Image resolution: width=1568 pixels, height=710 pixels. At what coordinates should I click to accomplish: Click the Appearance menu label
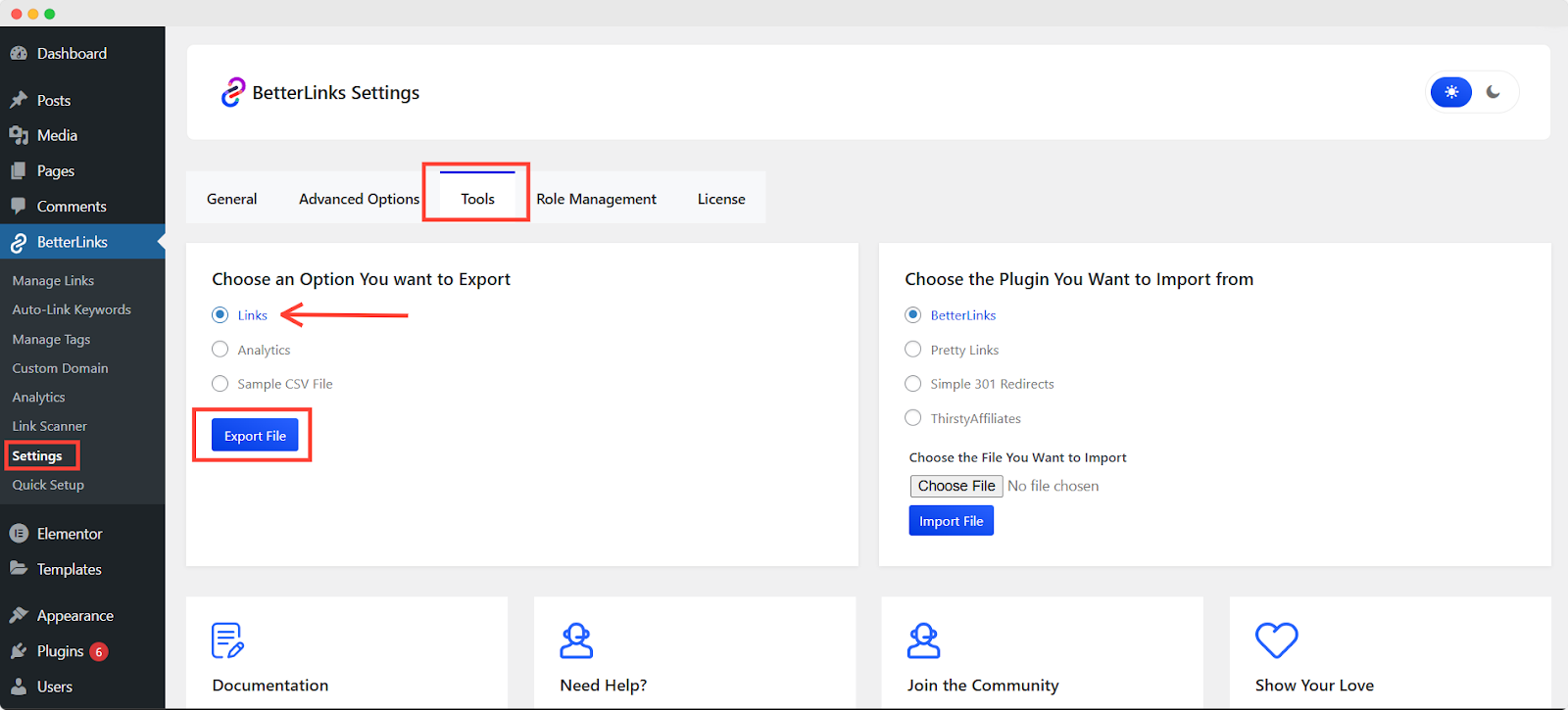click(x=75, y=616)
